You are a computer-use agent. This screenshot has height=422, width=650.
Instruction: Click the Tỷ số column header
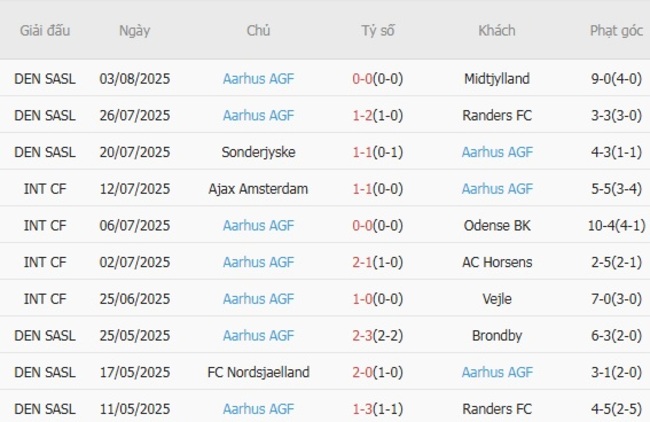click(x=378, y=31)
